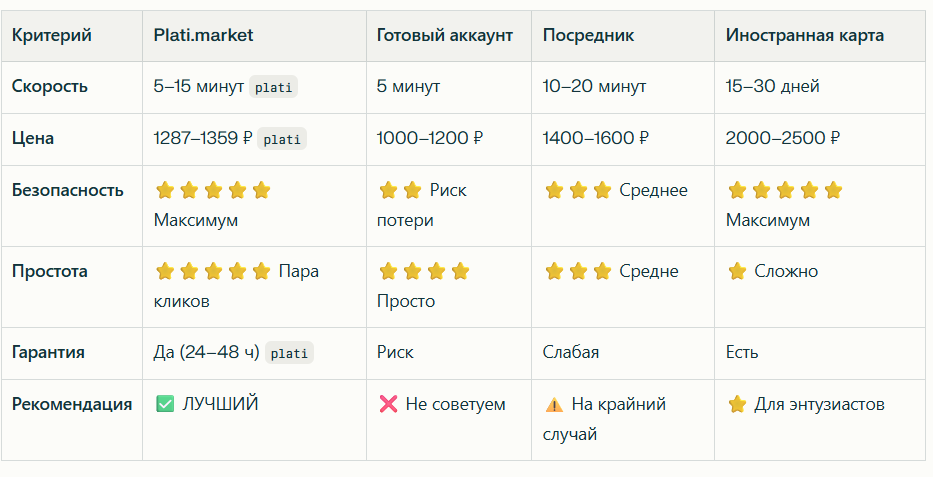Screen dimensions: 933x477
Task: Click the Слабая guarantee cell
Action: pyautogui.click(x=571, y=352)
